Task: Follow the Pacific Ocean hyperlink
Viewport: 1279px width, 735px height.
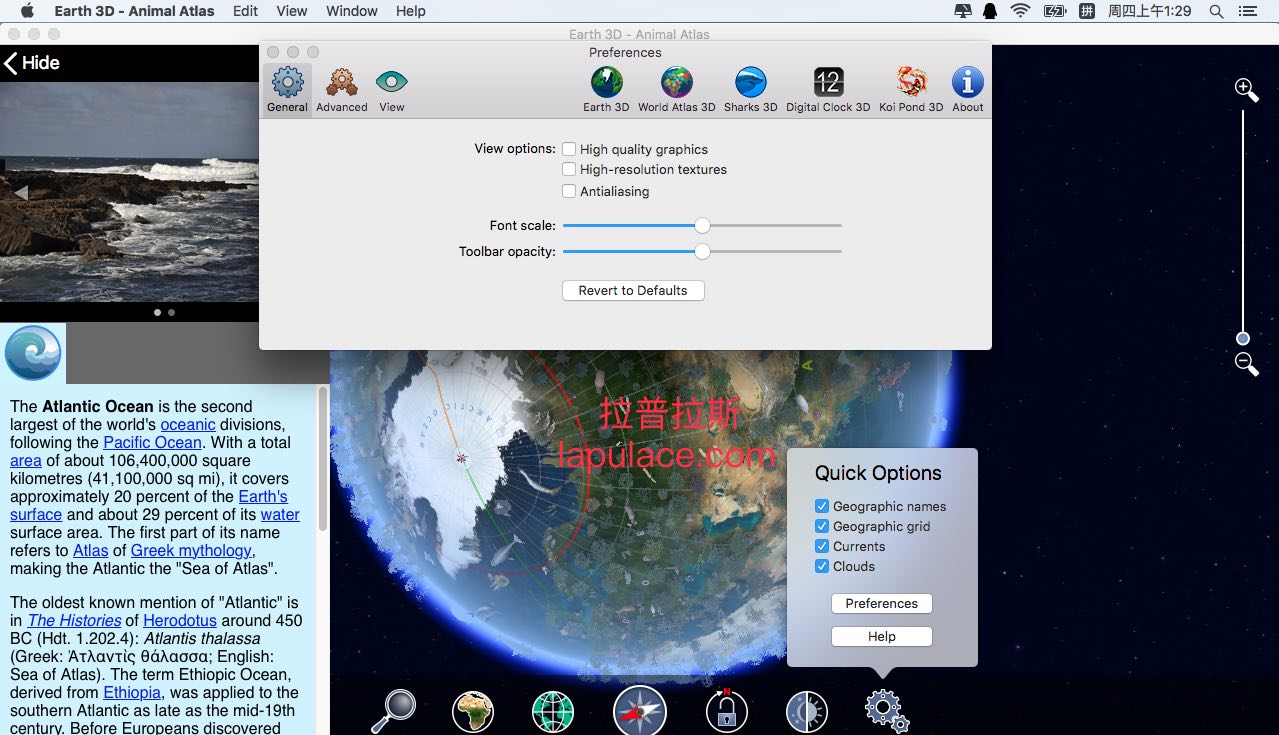Action: [x=152, y=442]
